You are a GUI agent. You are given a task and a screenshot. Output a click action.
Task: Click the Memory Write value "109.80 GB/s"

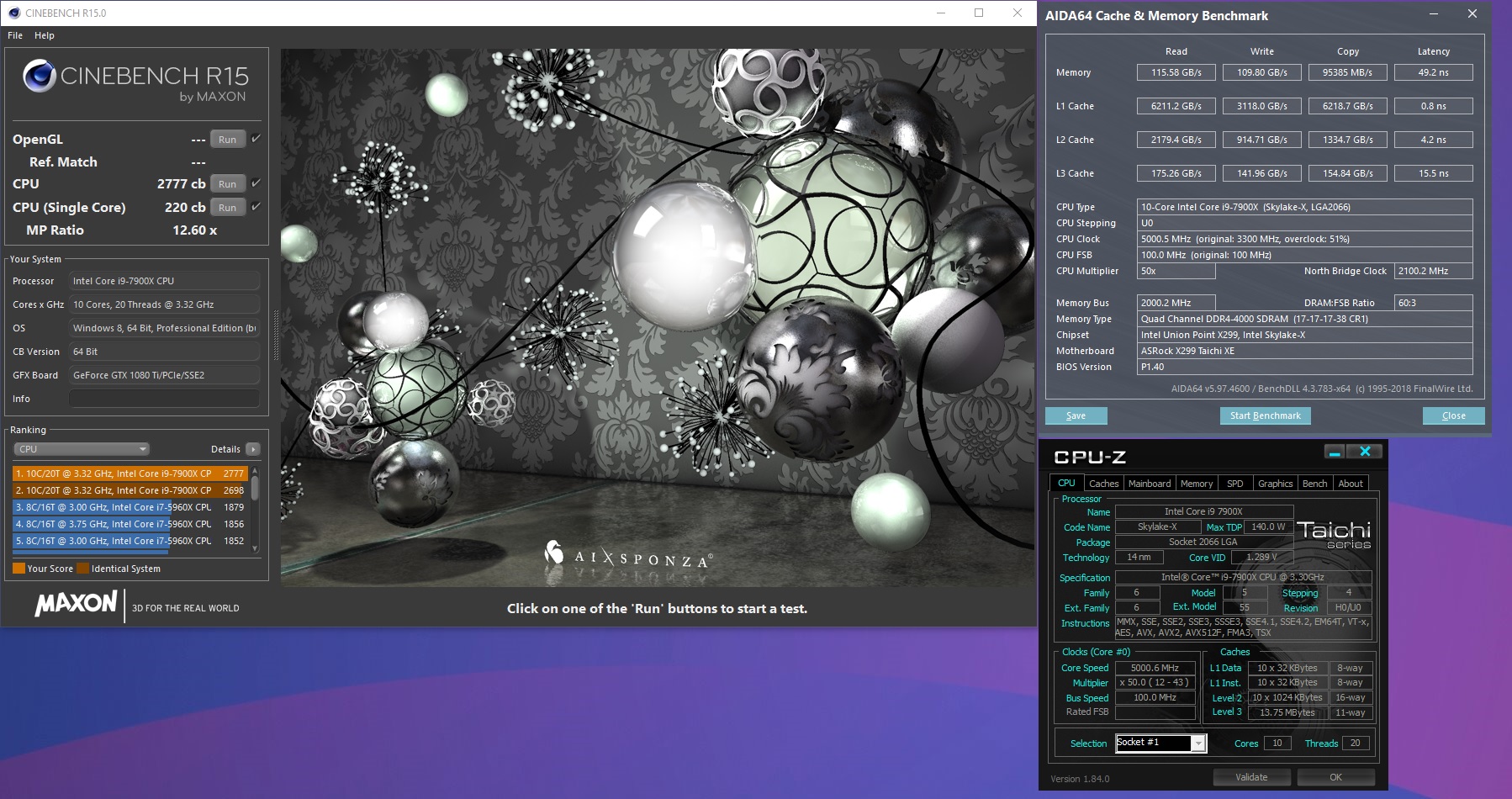(x=1261, y=72)
